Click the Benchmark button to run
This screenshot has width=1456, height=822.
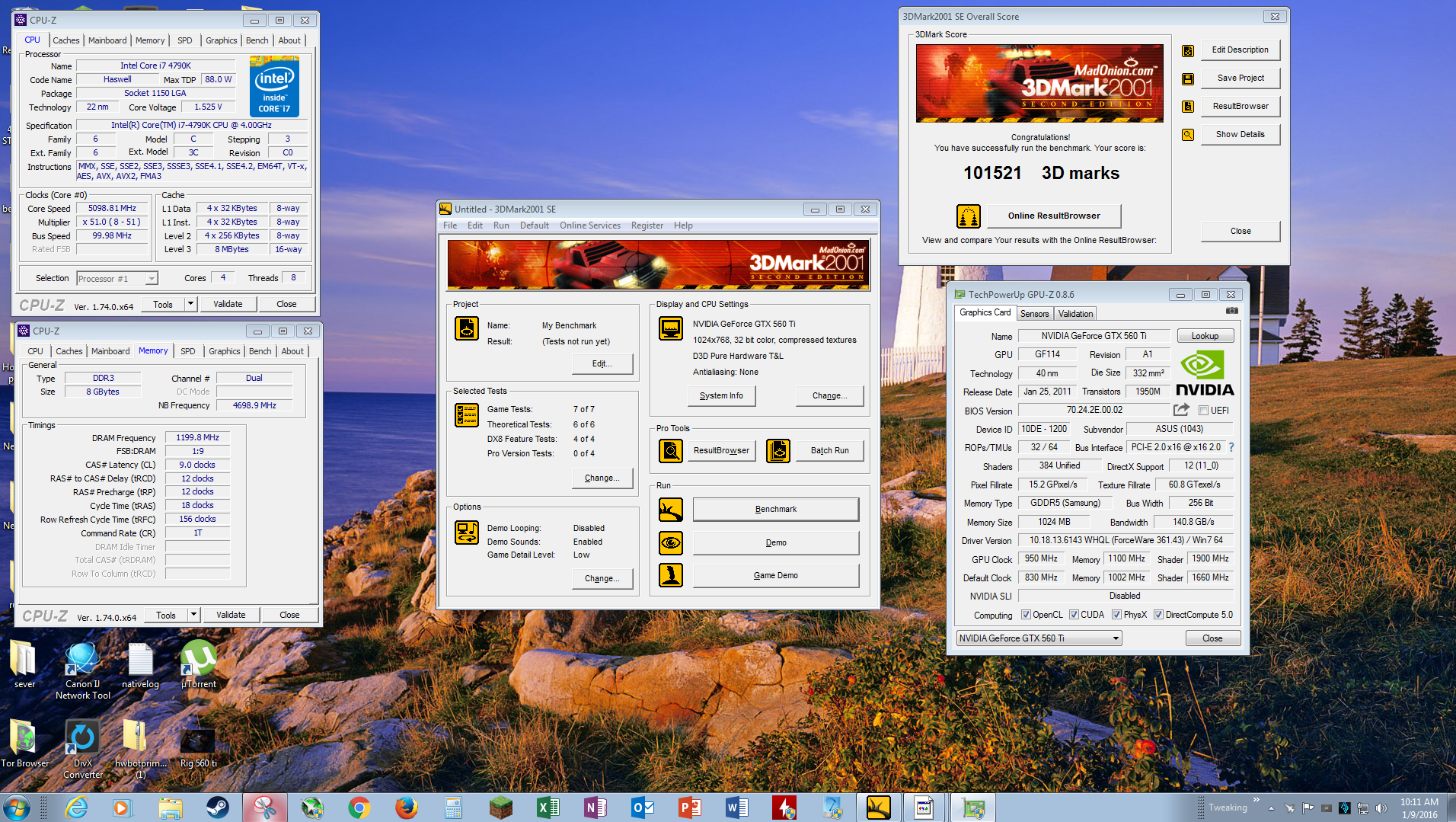point(776,510)
